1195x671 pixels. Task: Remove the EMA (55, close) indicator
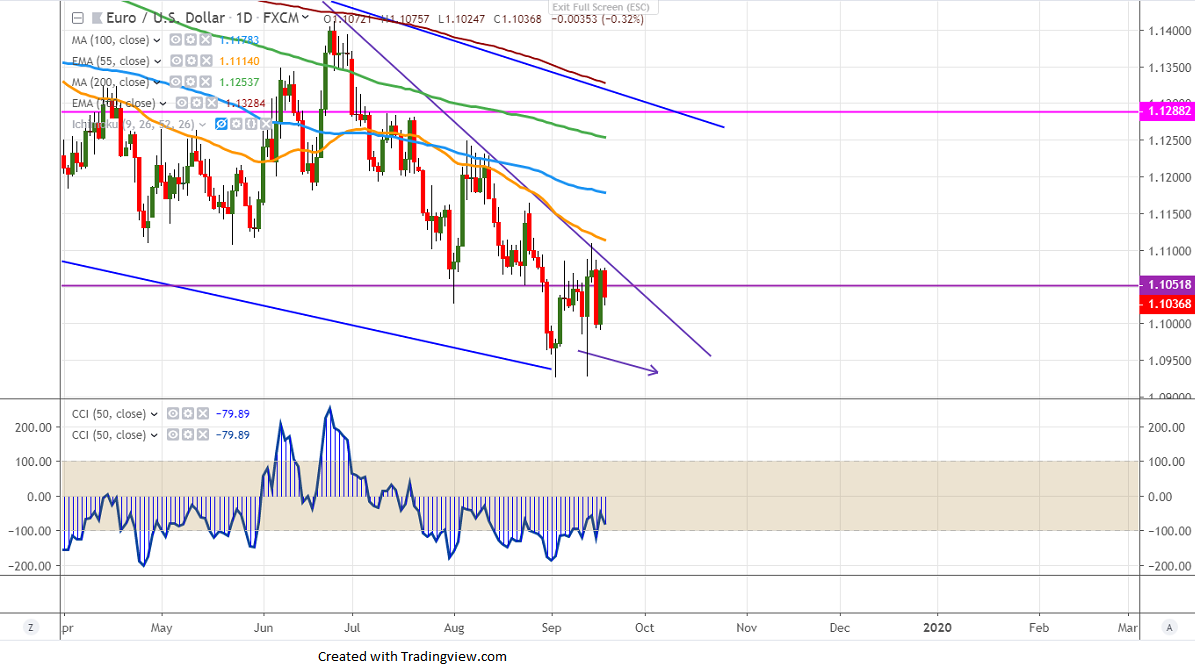tap(206, 61)
